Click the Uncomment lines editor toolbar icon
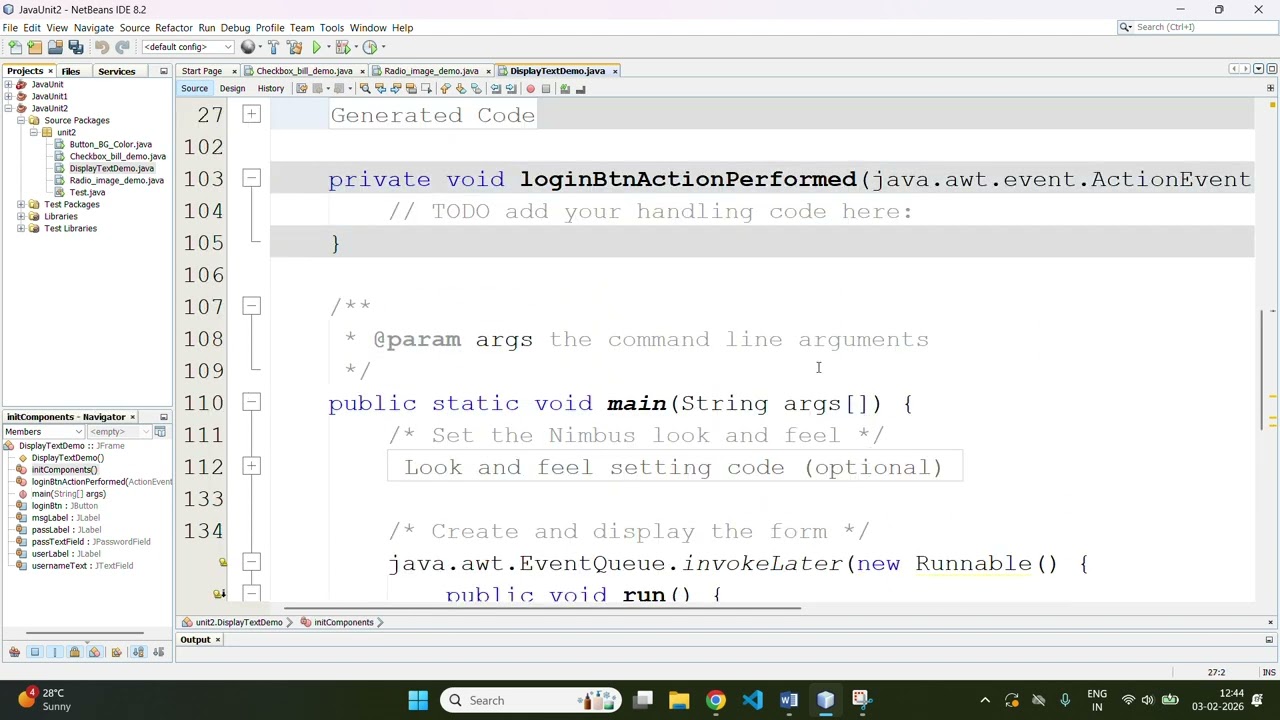 click(581, 89)
